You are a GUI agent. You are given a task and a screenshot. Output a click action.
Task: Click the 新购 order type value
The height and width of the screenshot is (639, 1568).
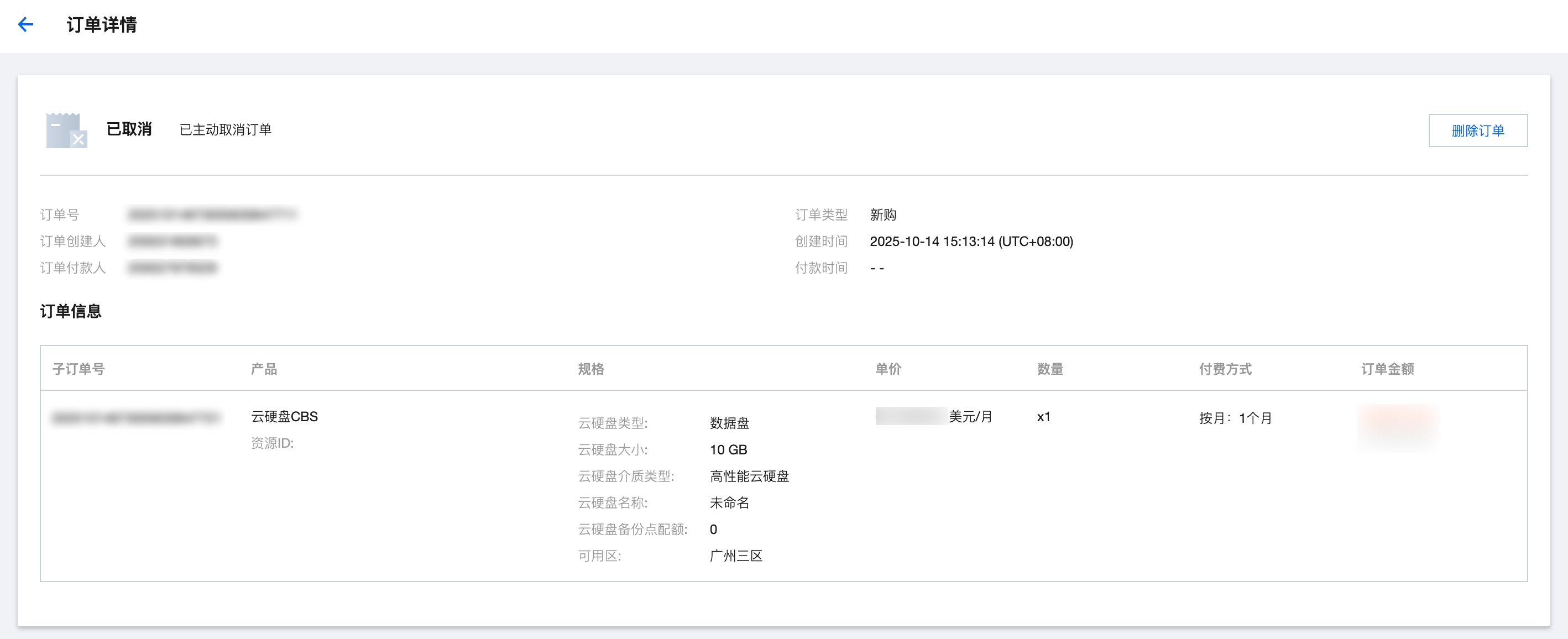coord(882,215)
